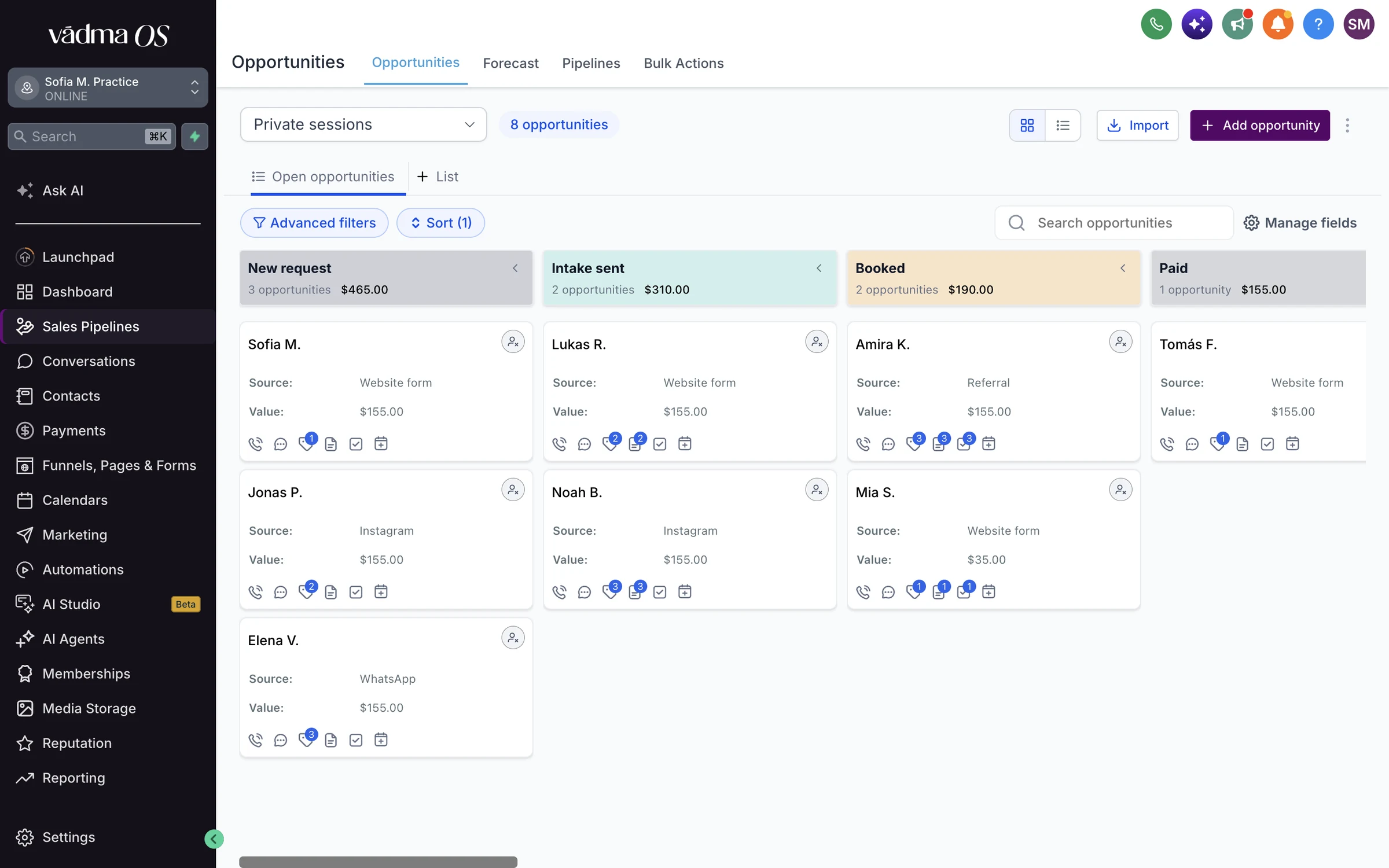Open Advanced filters
Image resolution: width=1389 pixels, height=868 pixels.
314,223
